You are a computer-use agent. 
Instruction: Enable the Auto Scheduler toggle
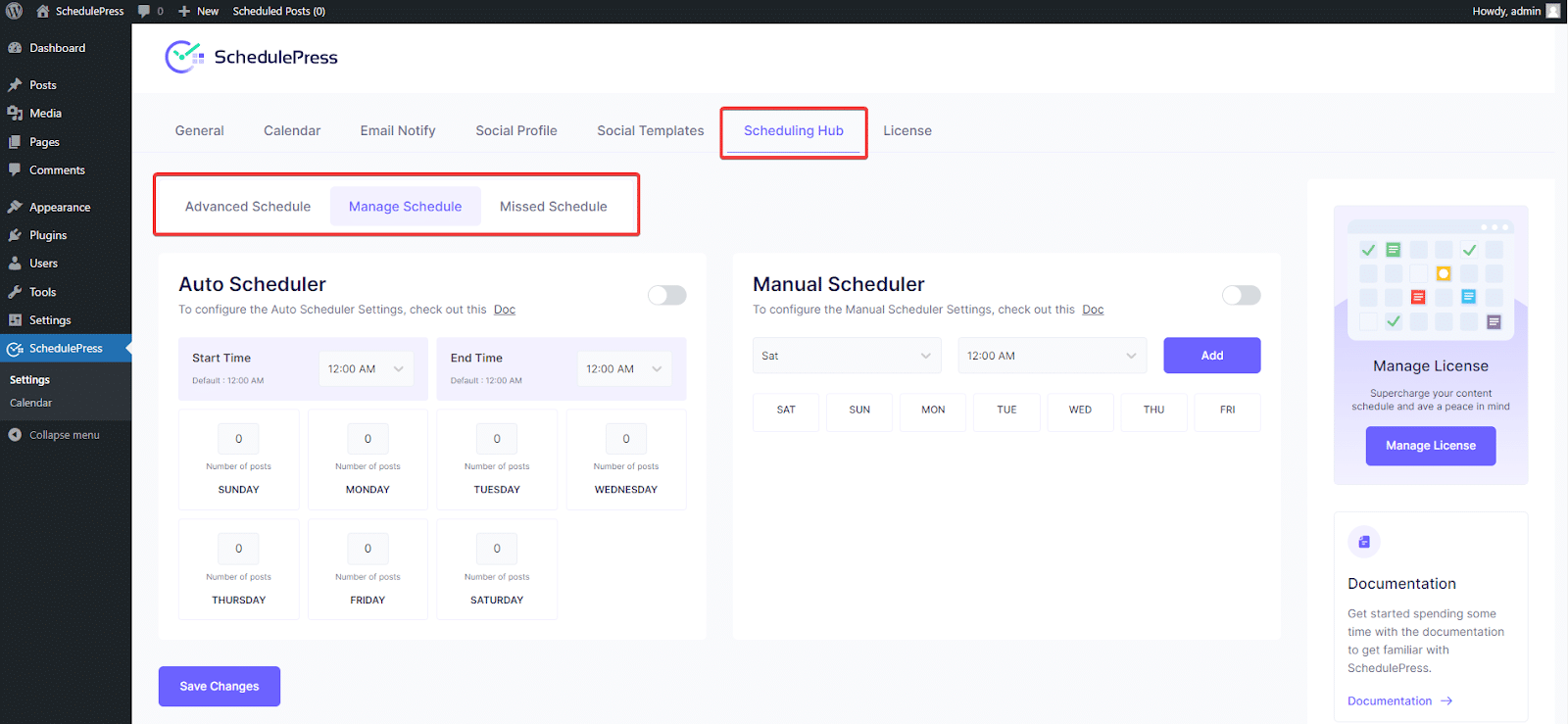click(x=667, y=295)
